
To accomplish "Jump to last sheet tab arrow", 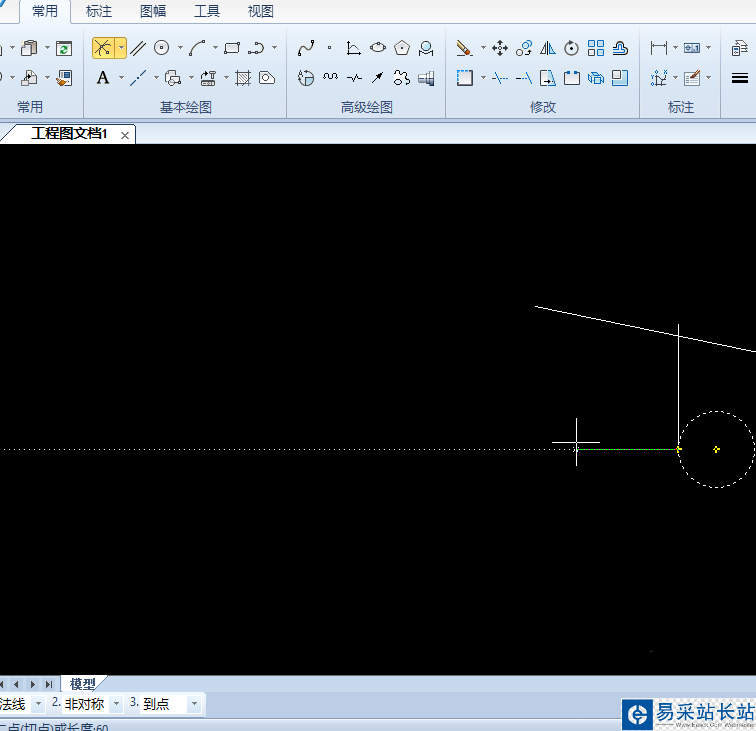I will (49, 684).
